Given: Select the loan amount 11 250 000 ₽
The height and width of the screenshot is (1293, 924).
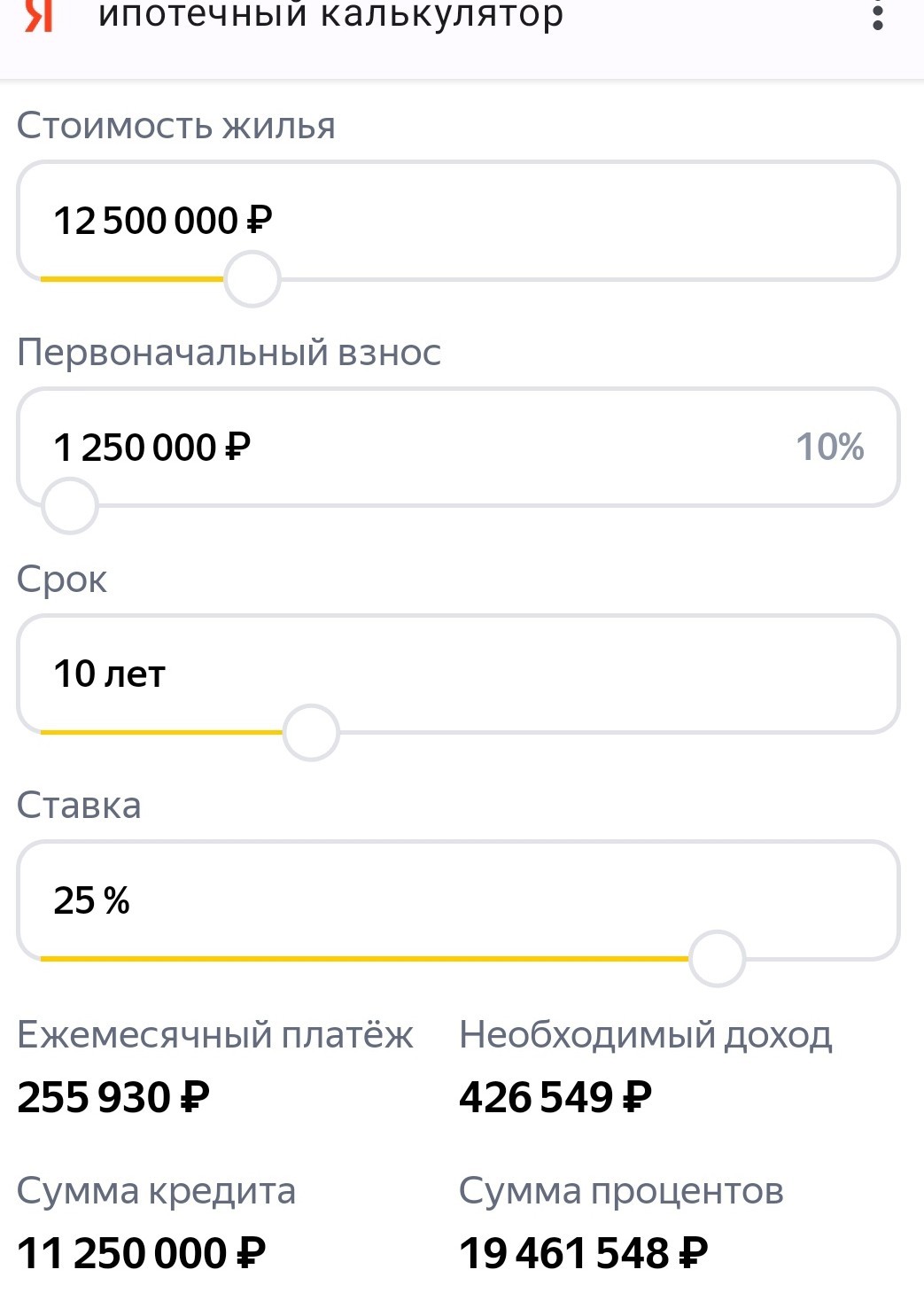Looking at the screenshot, I should click(142, 1253).
